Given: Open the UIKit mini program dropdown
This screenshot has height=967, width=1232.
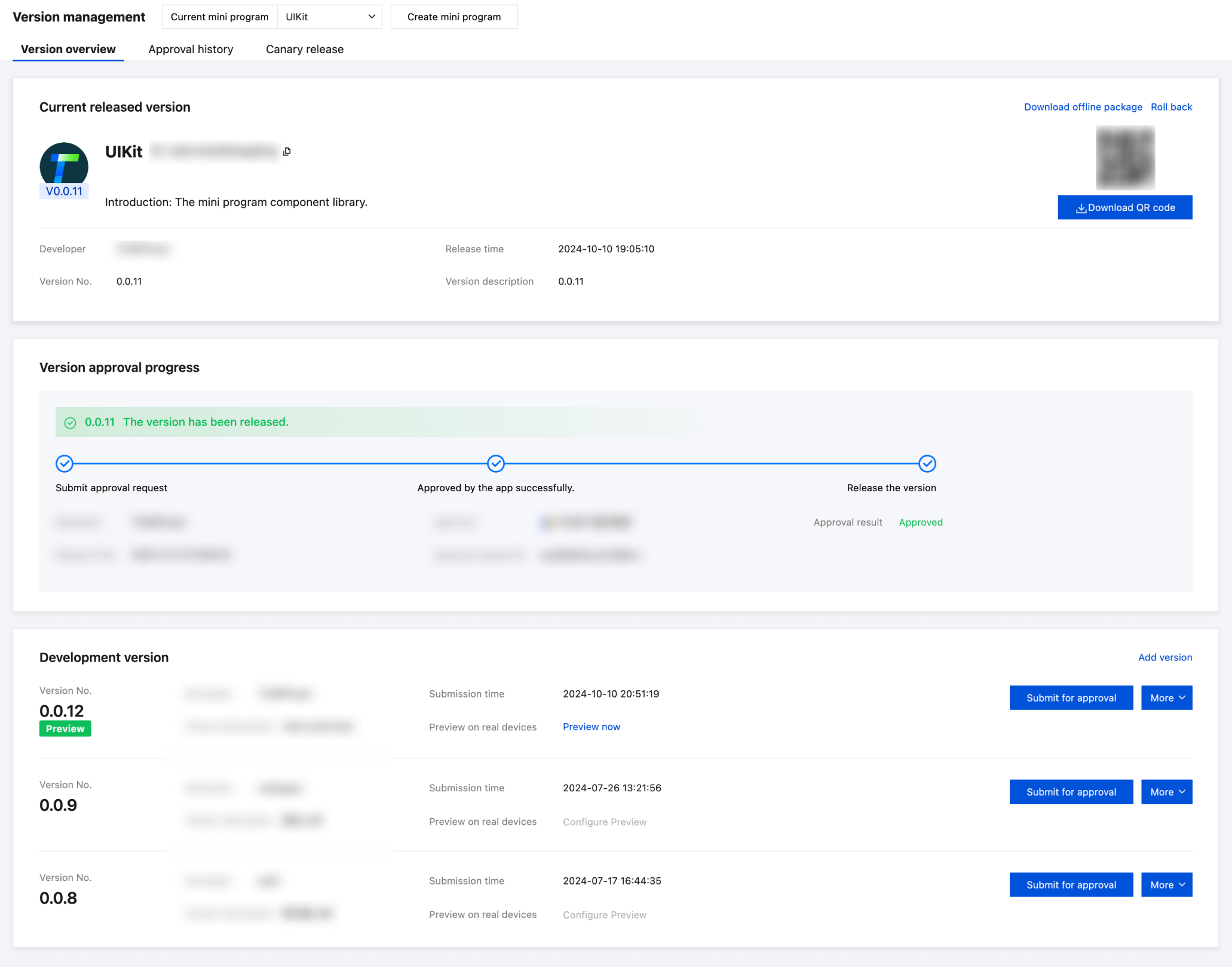Looking at the screenshot, I should [330, 17].
